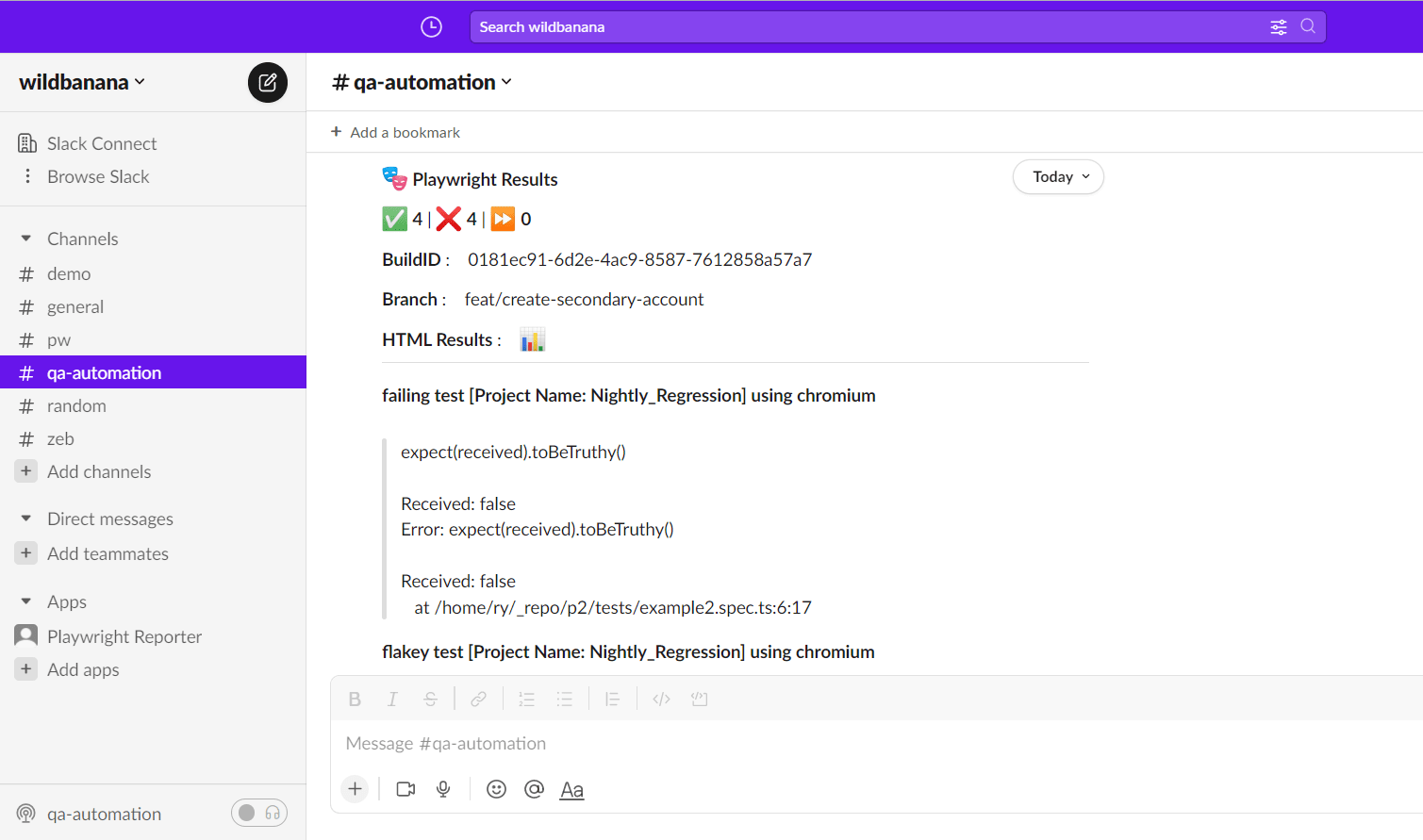Viewport: 1423px width, 840px height.
Task: Collapse the Direct messages section
Action: [26, 519]
